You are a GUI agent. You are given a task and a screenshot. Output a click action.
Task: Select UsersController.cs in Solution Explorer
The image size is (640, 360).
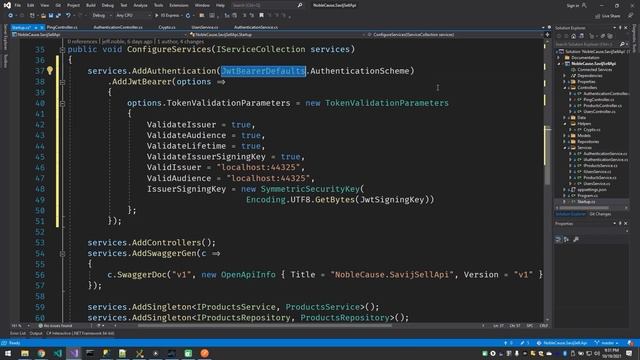[x=599, y=111]
